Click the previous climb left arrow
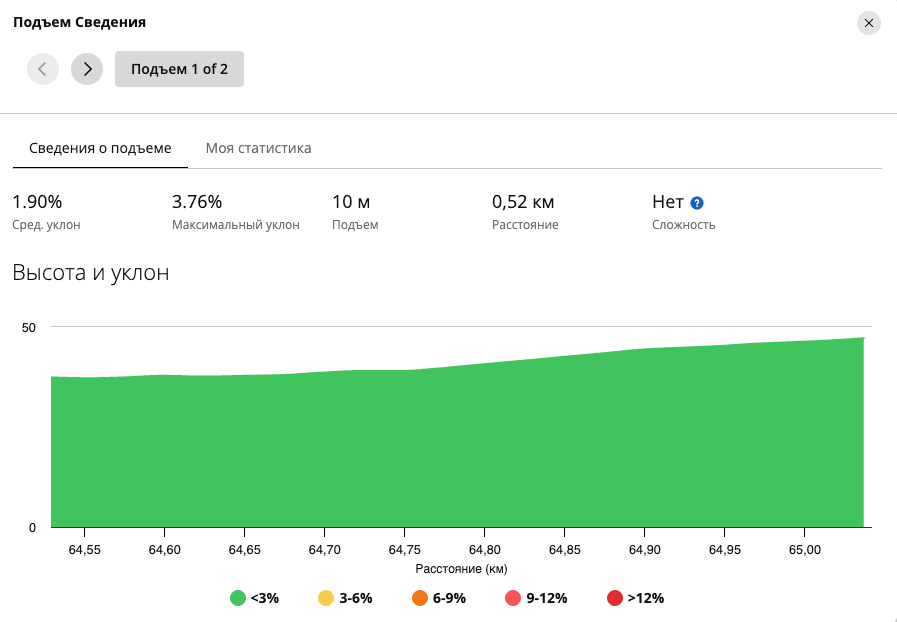Image resolution: width=897 pixels, height=622 pixels. tap(43, 69)
